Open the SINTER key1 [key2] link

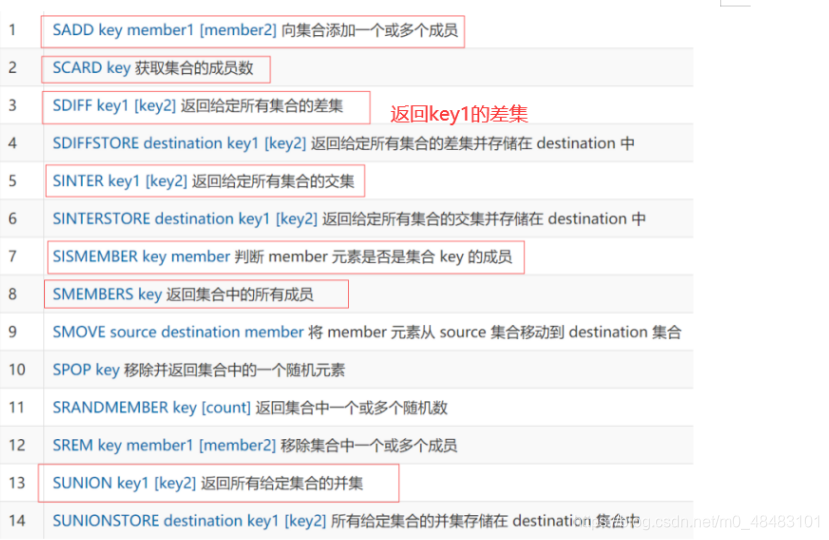(120, 181)
